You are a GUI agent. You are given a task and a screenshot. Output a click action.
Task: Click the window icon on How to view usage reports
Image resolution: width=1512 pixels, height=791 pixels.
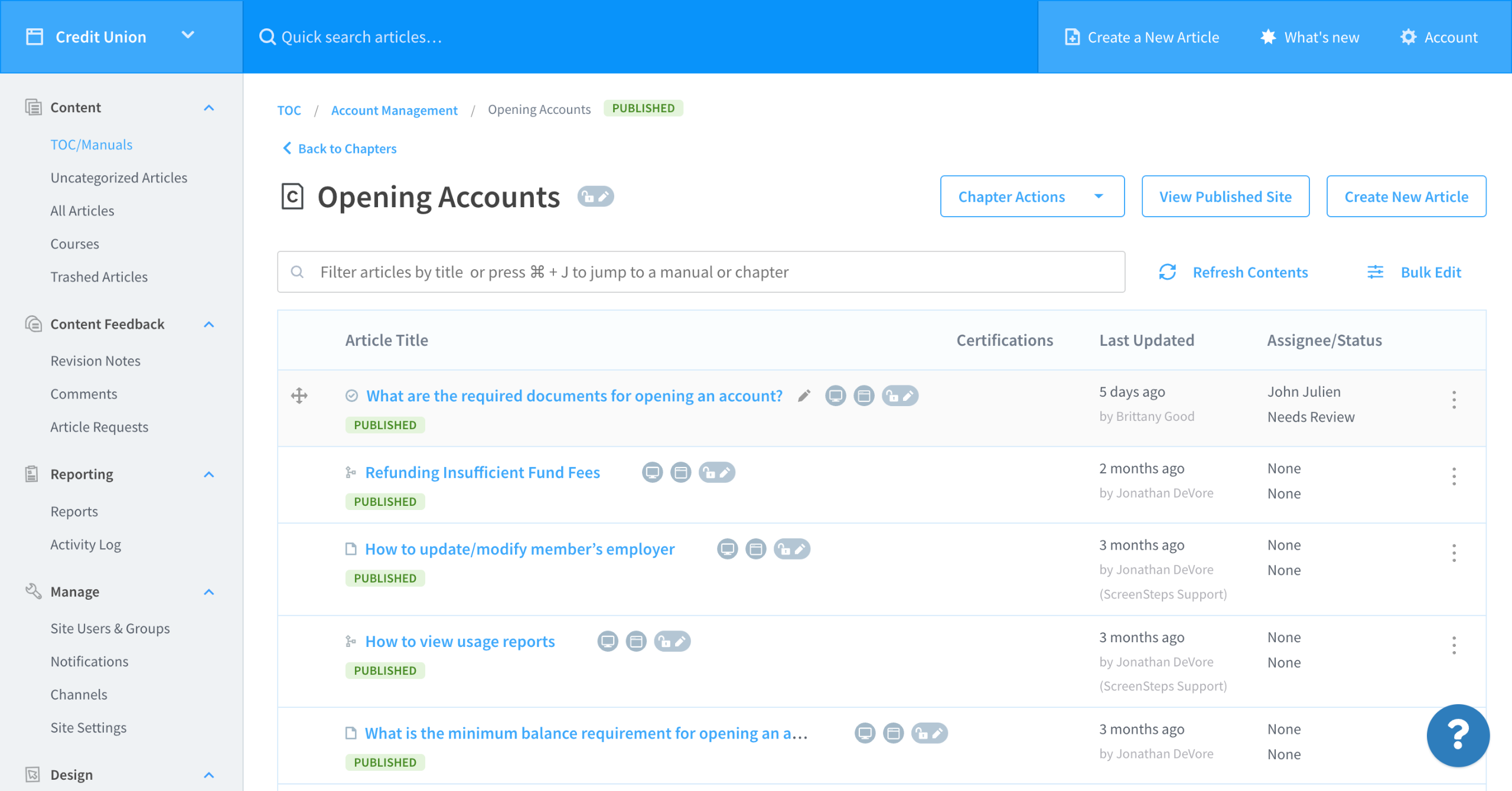[636, 641]
